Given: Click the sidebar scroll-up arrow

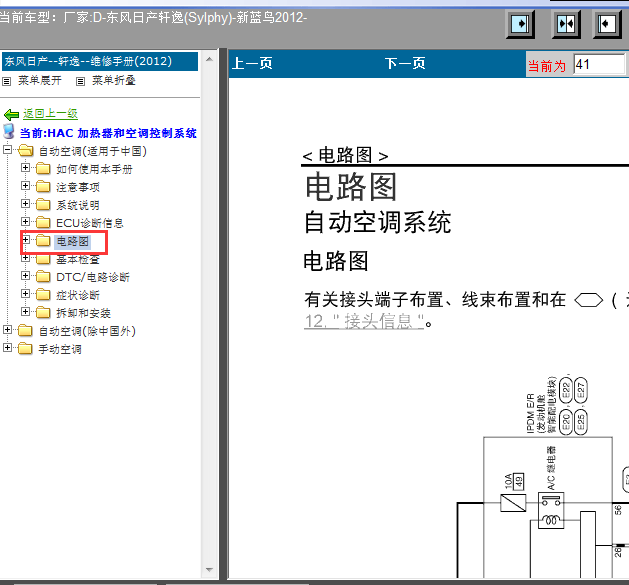Looking at the screenshot, I should [209, 59].
